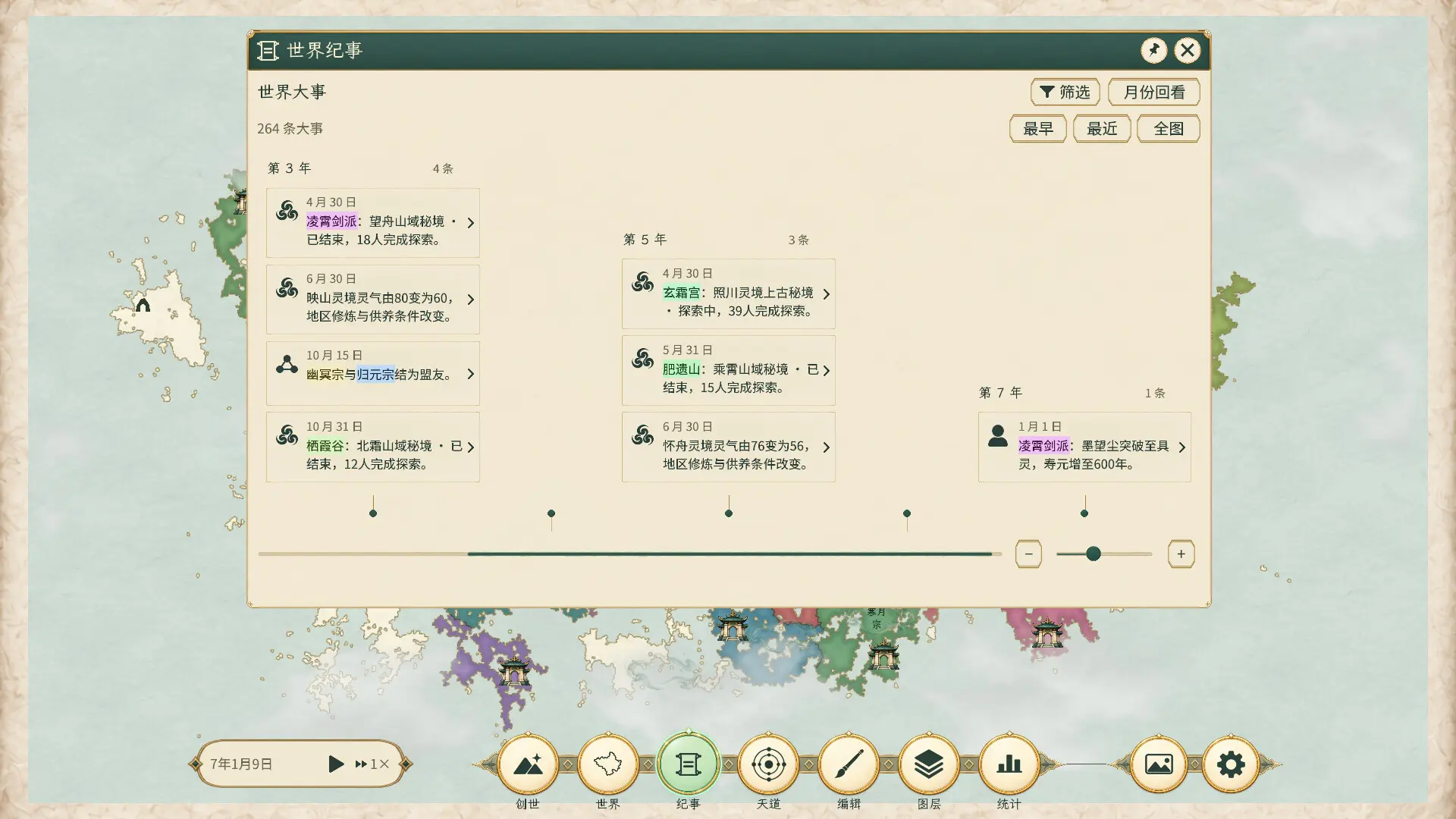
Task: Open the 世界 map icon
Action: [x=608, y=764]
